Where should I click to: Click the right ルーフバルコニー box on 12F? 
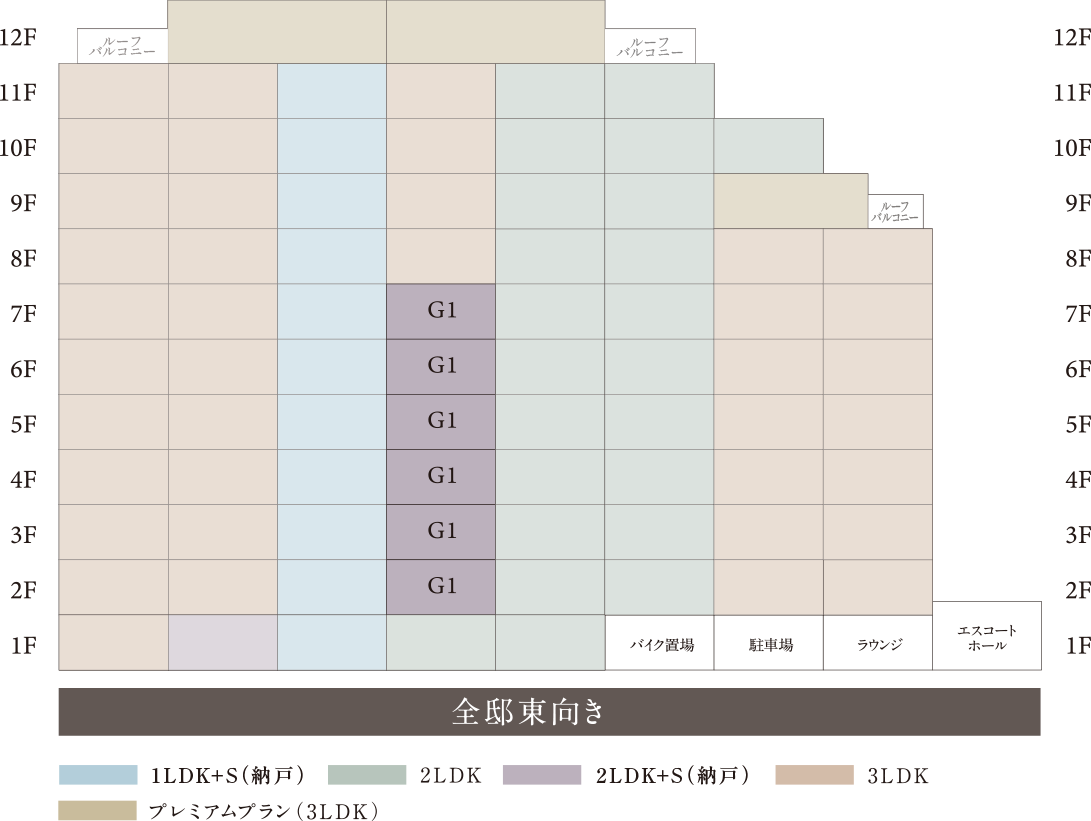[650, 46]
